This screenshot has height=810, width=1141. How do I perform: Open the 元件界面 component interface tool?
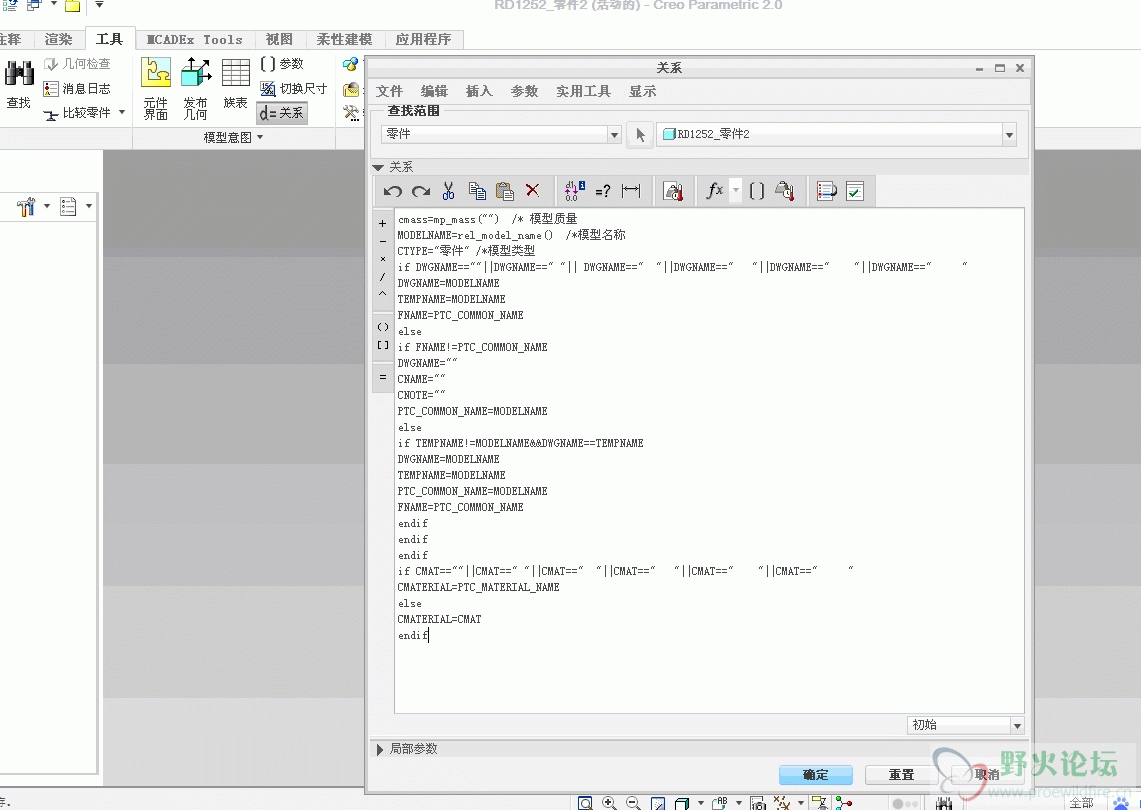(x=156, y=88)
